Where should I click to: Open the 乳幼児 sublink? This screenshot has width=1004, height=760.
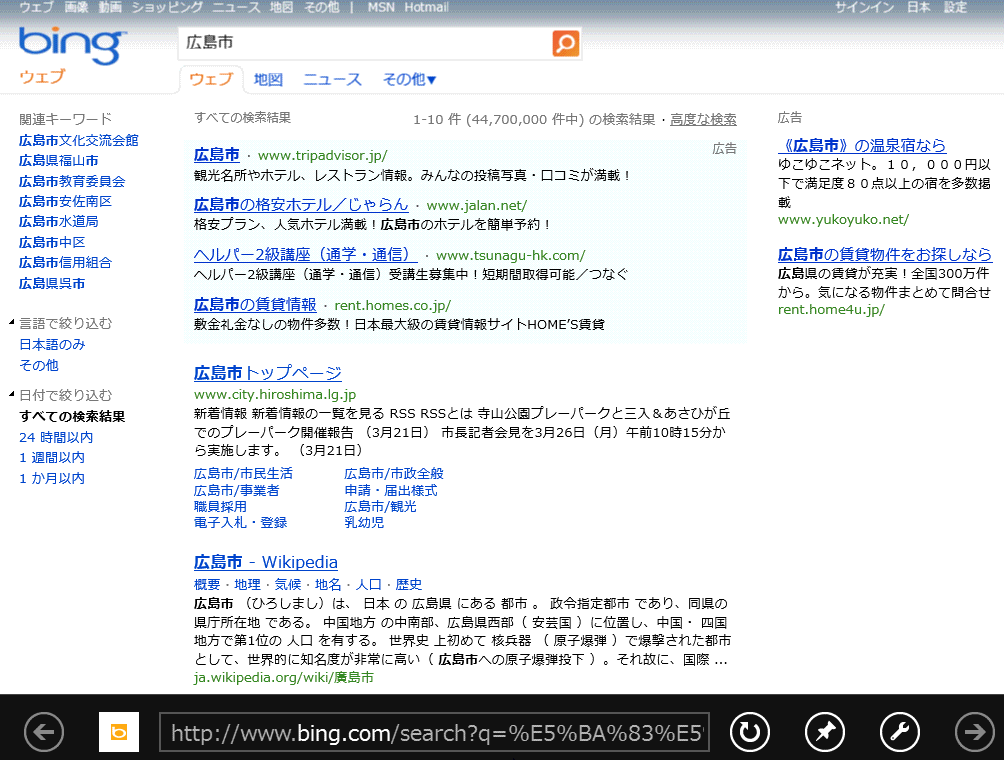[x=364, y=522]
